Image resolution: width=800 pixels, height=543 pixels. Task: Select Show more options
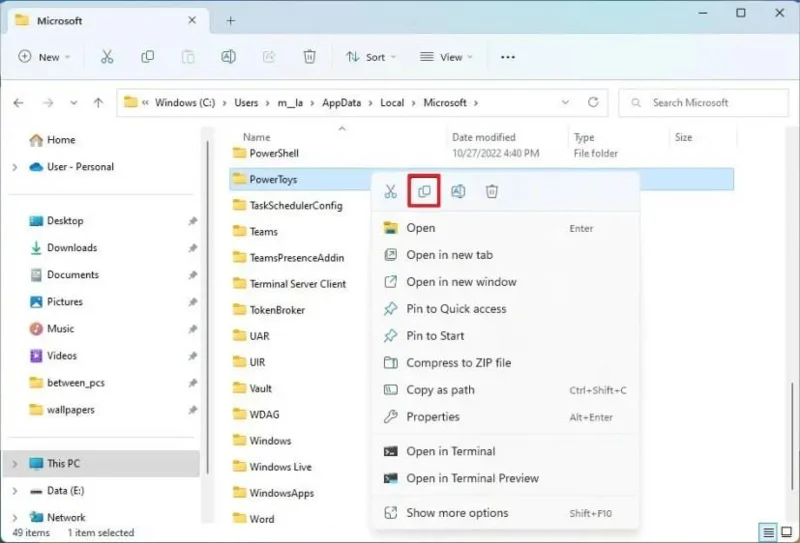click(506, 513)
